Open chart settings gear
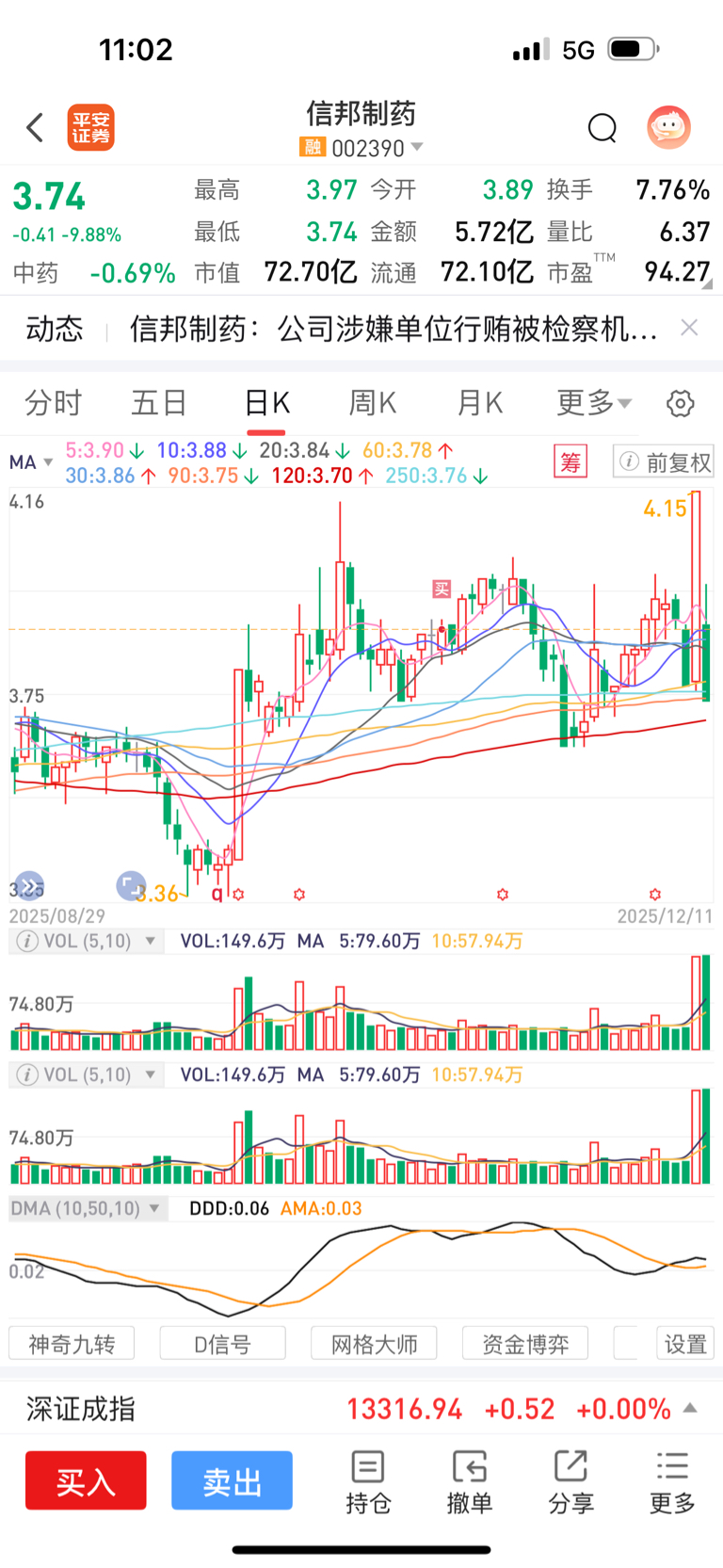This screenshot has height=1568, width=723. [x=680, y=404]
